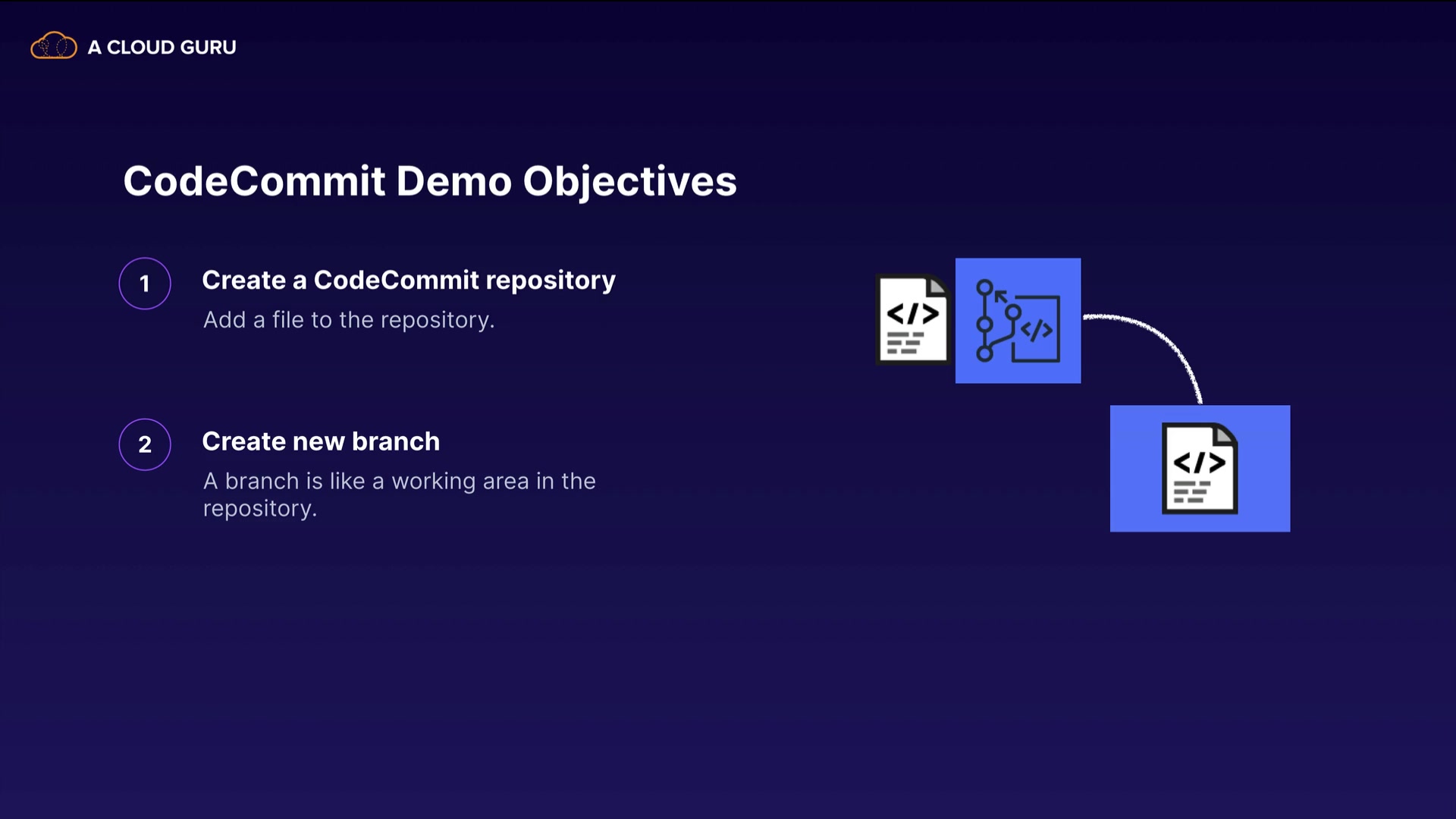This screenshot has width=1456, height=819.
Task: Select the number 2 circle badge
Action: [145, 444]
